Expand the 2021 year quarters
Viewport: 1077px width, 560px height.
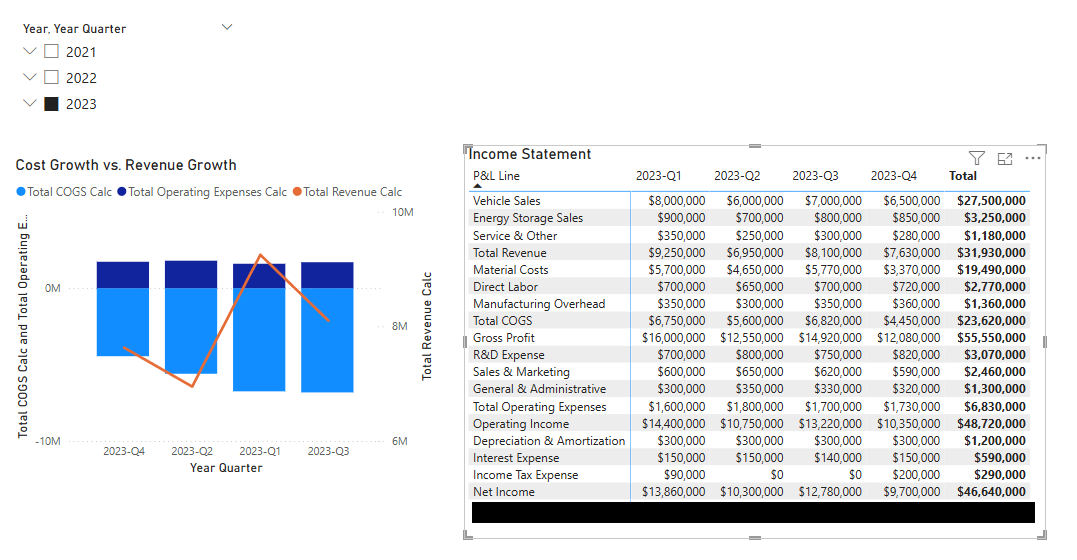tap(28, 52)
